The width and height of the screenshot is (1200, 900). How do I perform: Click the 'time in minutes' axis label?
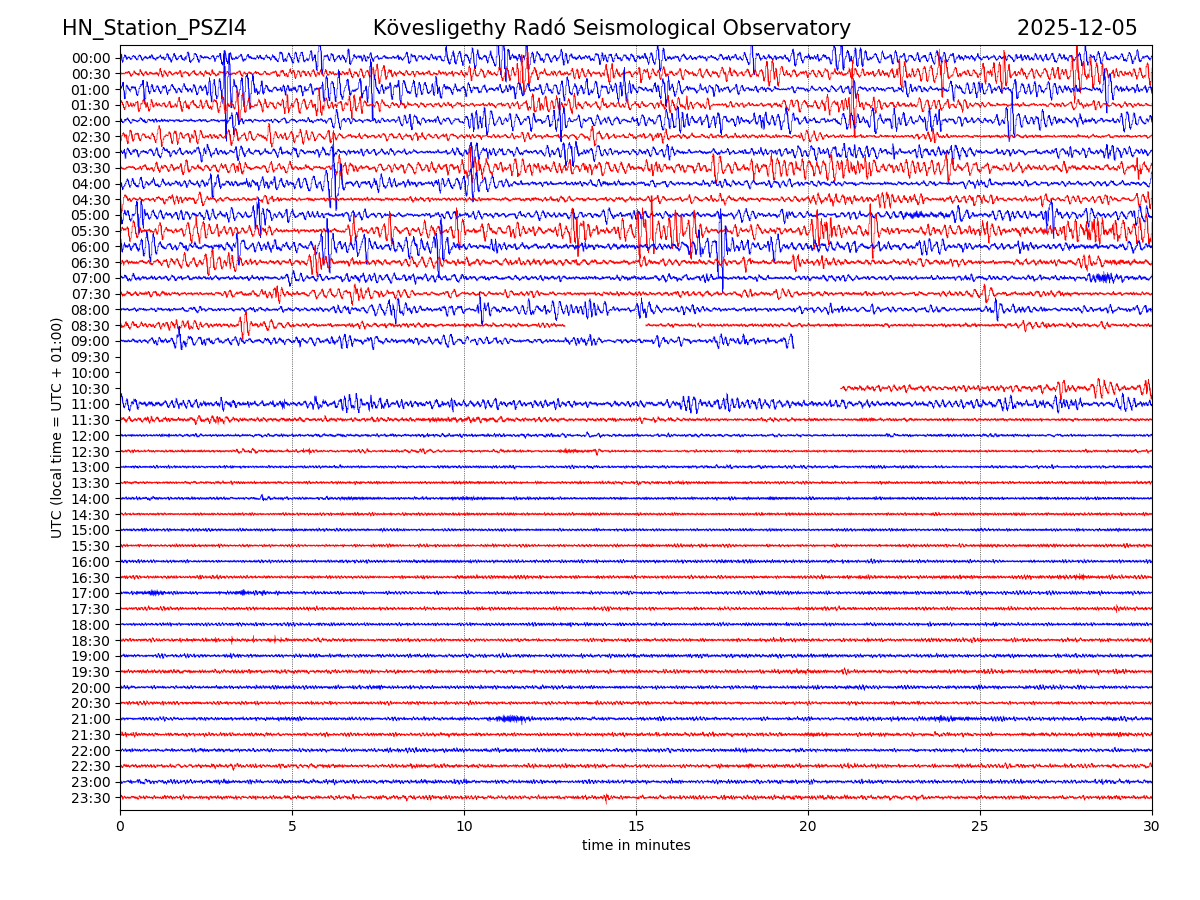pos(636,846)
